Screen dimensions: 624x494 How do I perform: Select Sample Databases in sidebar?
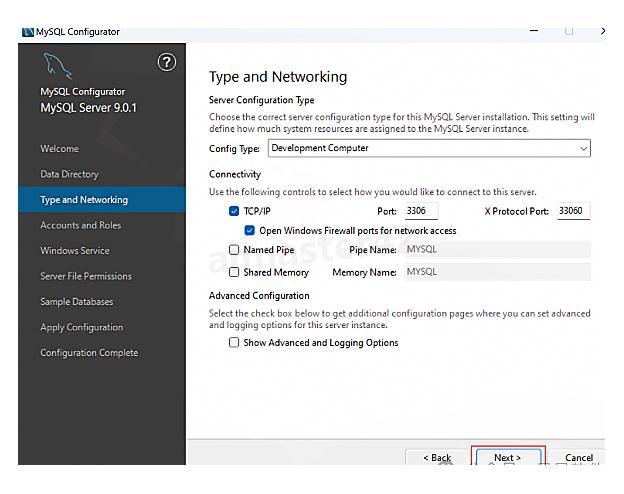tap(76, 302)
